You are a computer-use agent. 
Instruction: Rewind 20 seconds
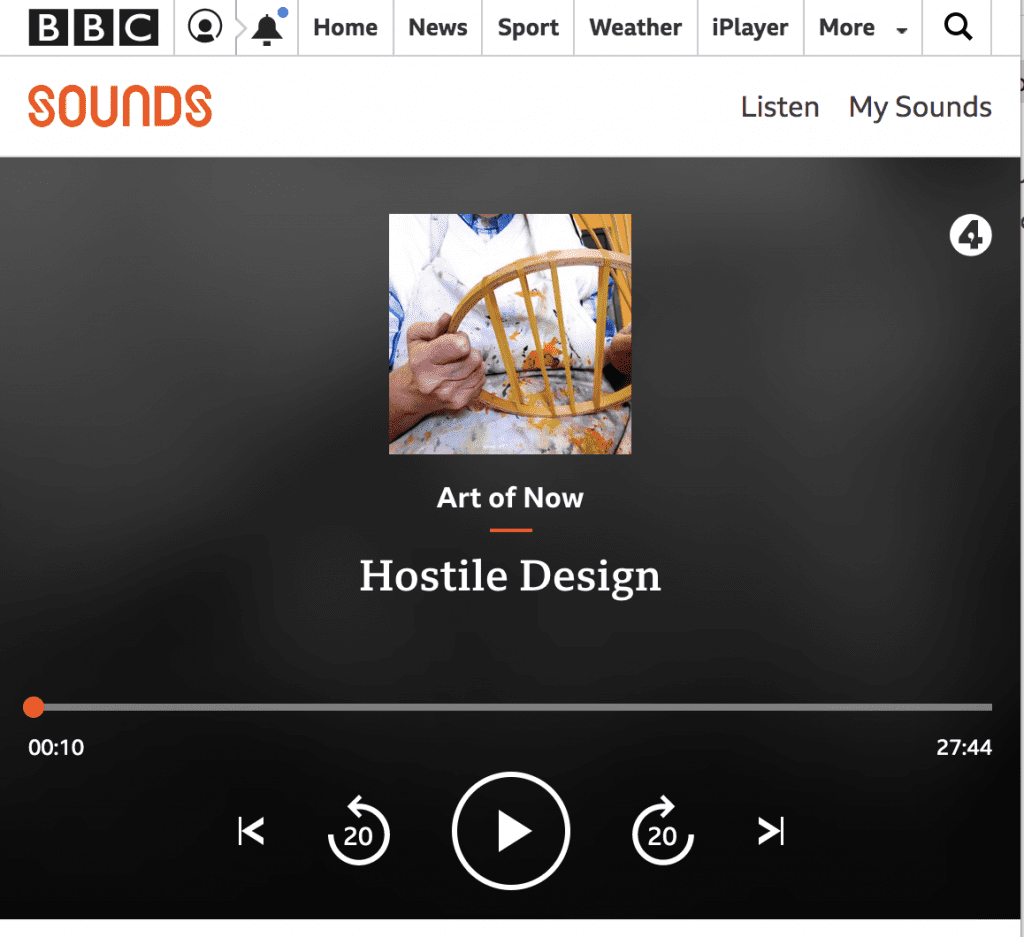(359, 831)
